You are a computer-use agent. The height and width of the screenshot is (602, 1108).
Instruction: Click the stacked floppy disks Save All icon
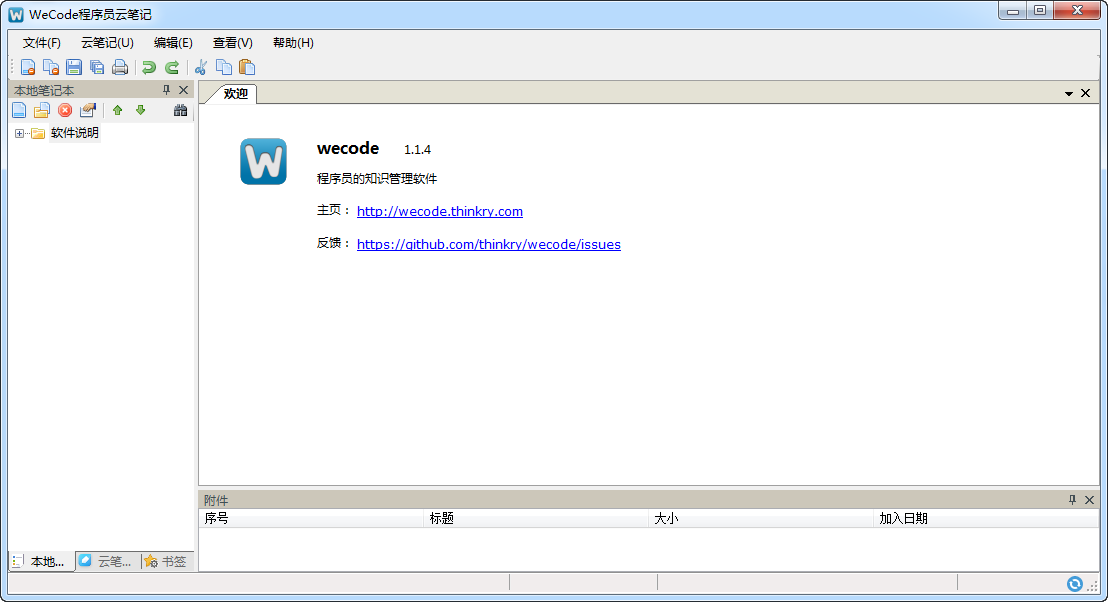pyautogui.click(x=97, y=67)
